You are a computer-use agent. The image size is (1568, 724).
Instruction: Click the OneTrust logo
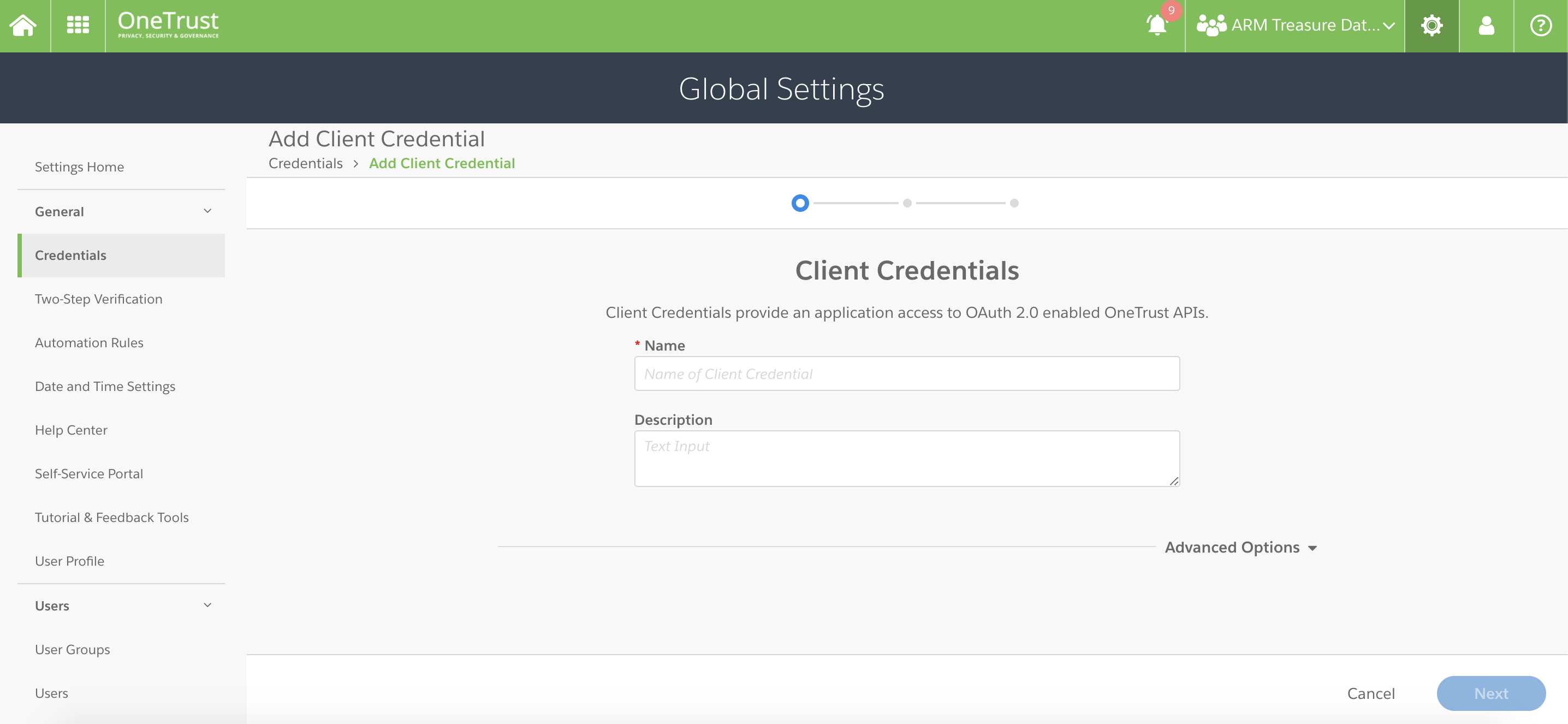point(168,25)
